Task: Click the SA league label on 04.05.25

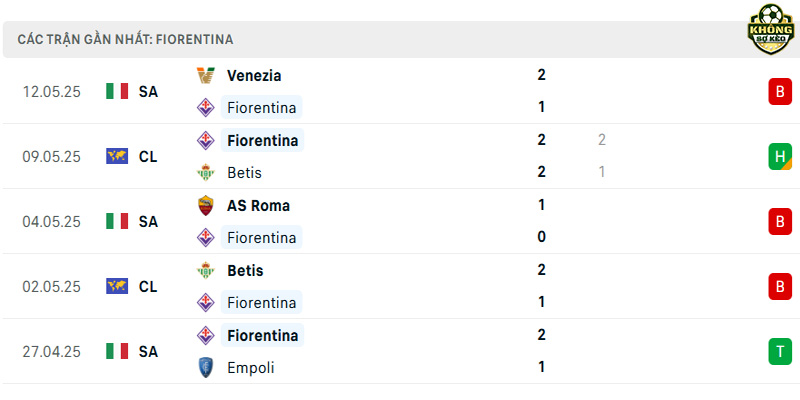Action: (148, 221)
